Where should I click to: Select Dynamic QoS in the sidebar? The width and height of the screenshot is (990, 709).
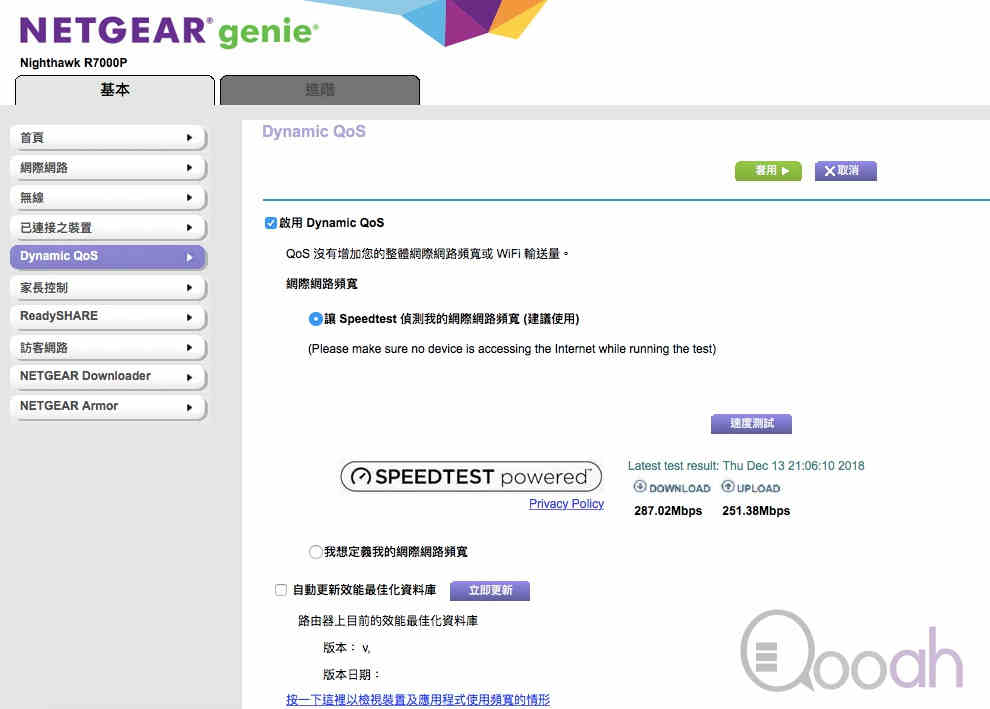(108, 257)
